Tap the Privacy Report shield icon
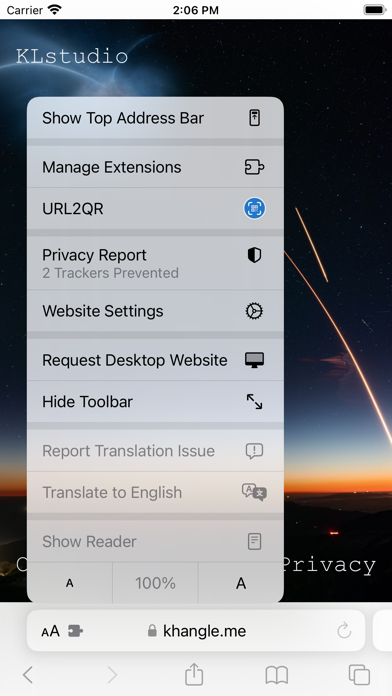This screenshot has height=696, width=392. point(254,255)
